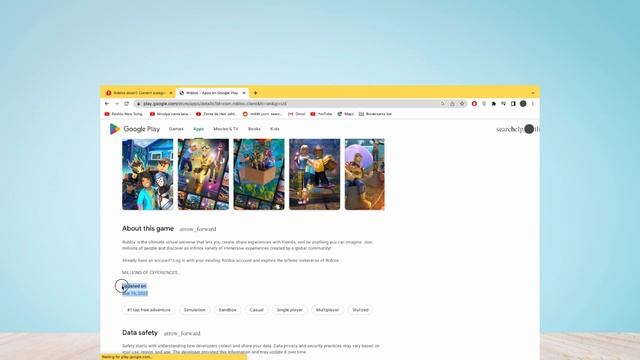Open the Bookmarks bar folder

(x=376, y=114)
